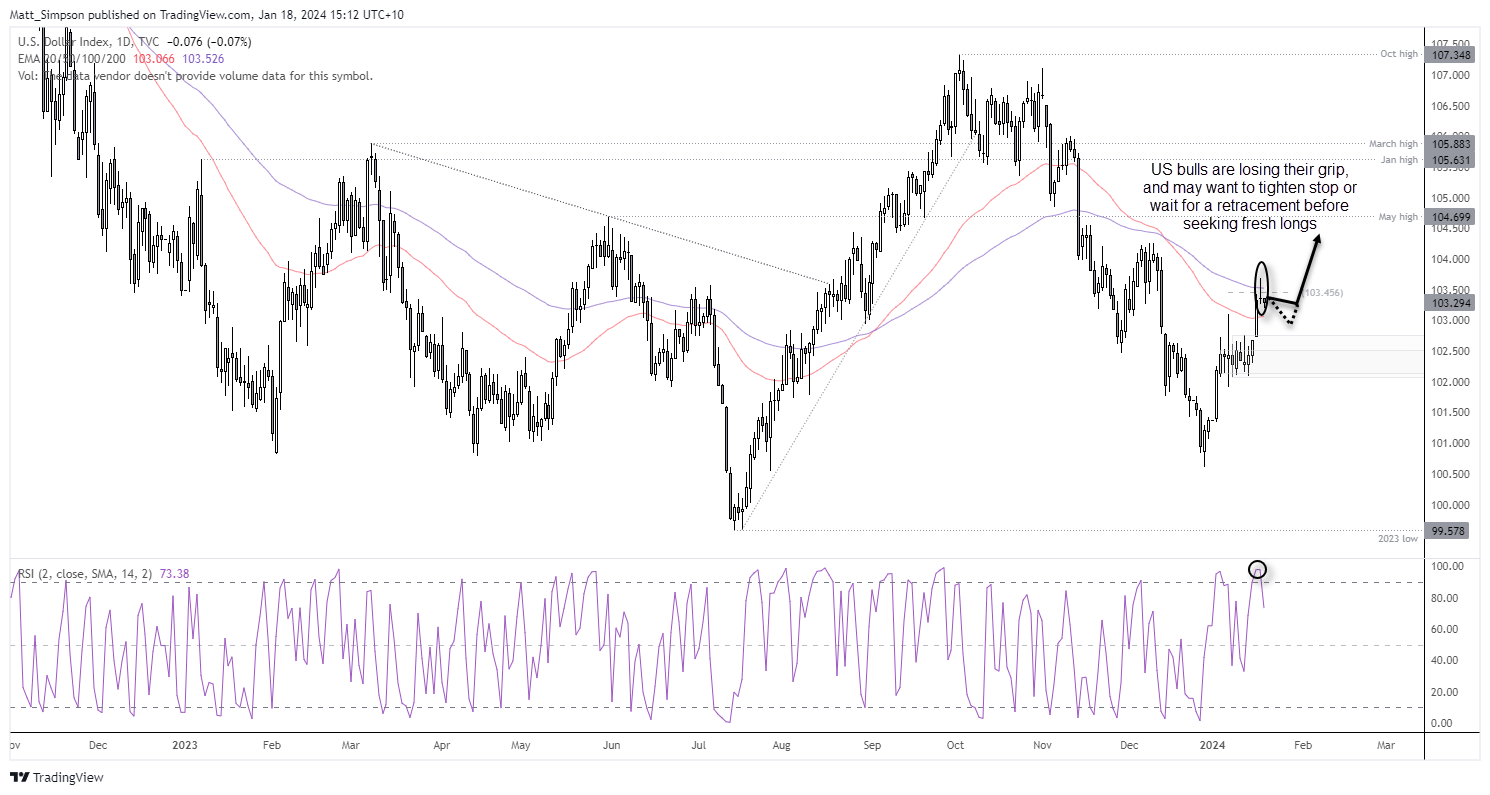Click the Vol data vendor notice line
The image size is (1490, 795).
196,75
